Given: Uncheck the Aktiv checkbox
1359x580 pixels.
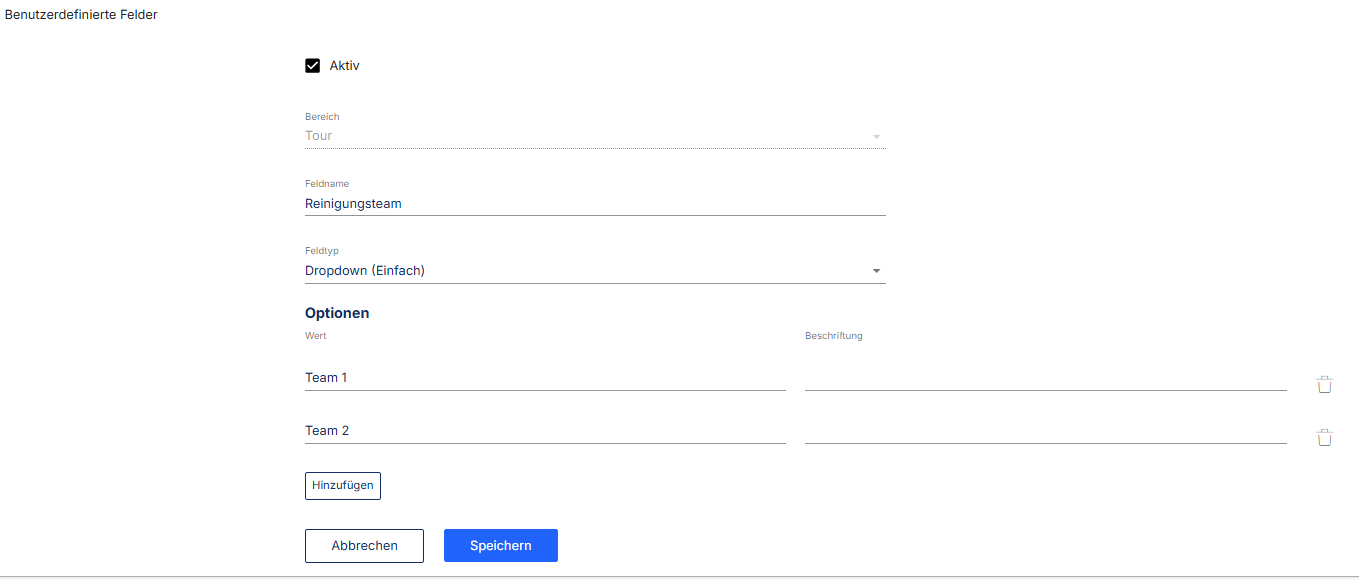Looking at the screenshot, I should [312, 66].
